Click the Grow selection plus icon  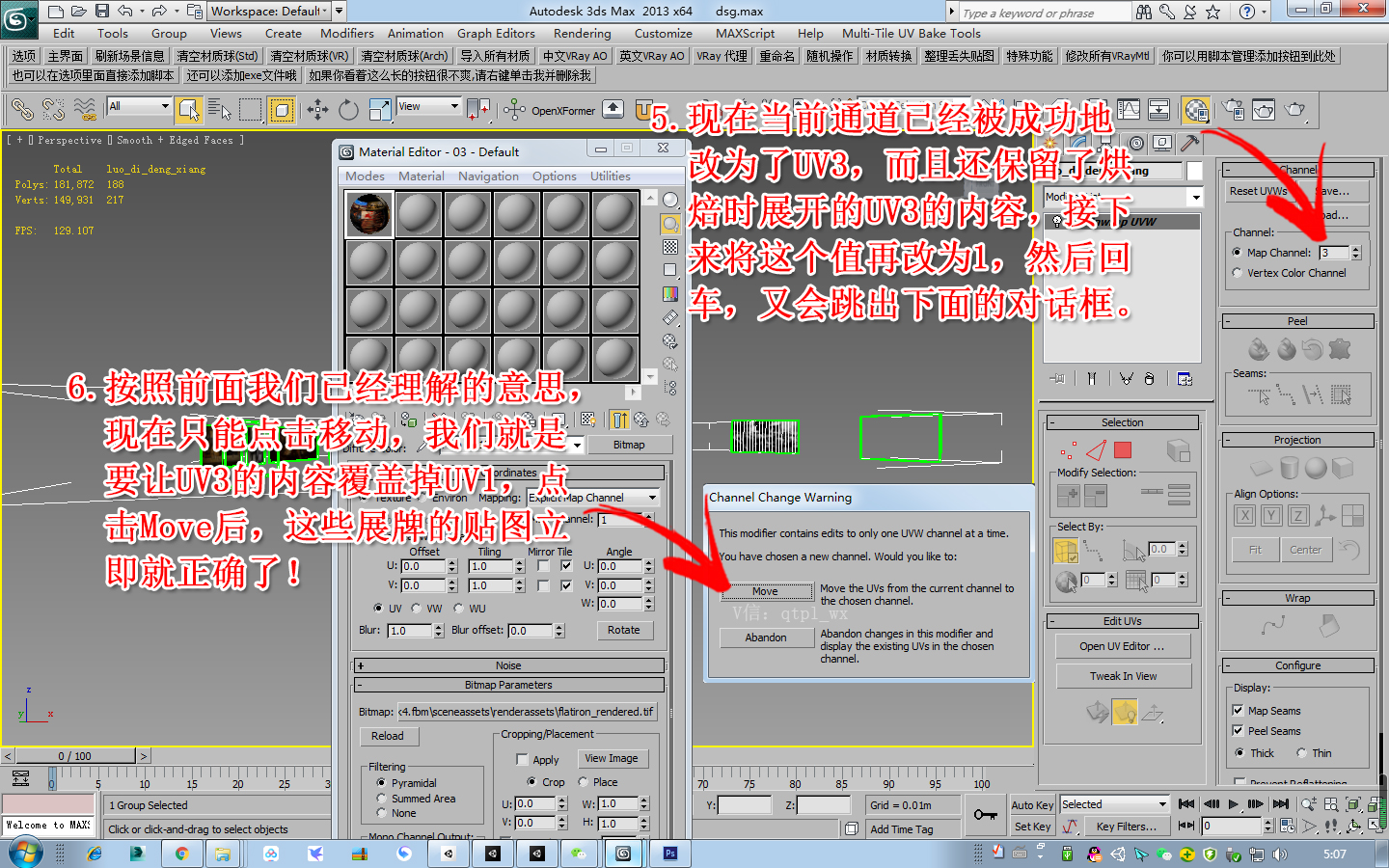coord(1069,496)
